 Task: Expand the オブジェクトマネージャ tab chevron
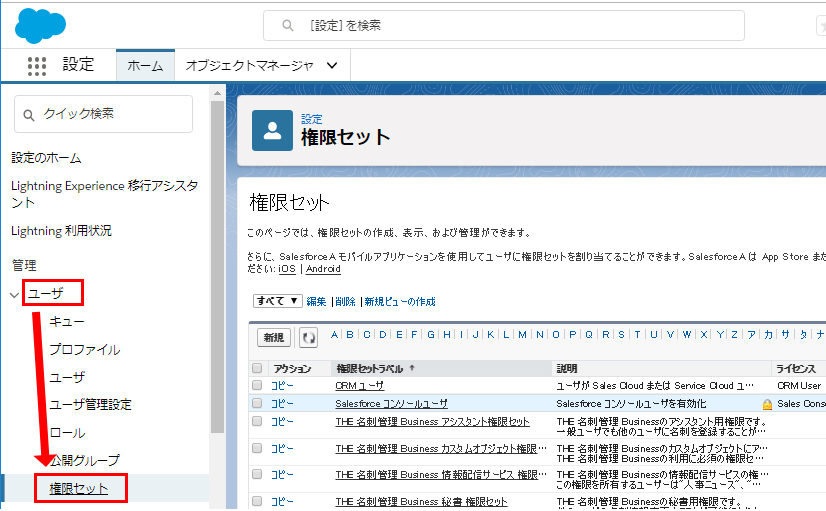[x=332, y=66]
